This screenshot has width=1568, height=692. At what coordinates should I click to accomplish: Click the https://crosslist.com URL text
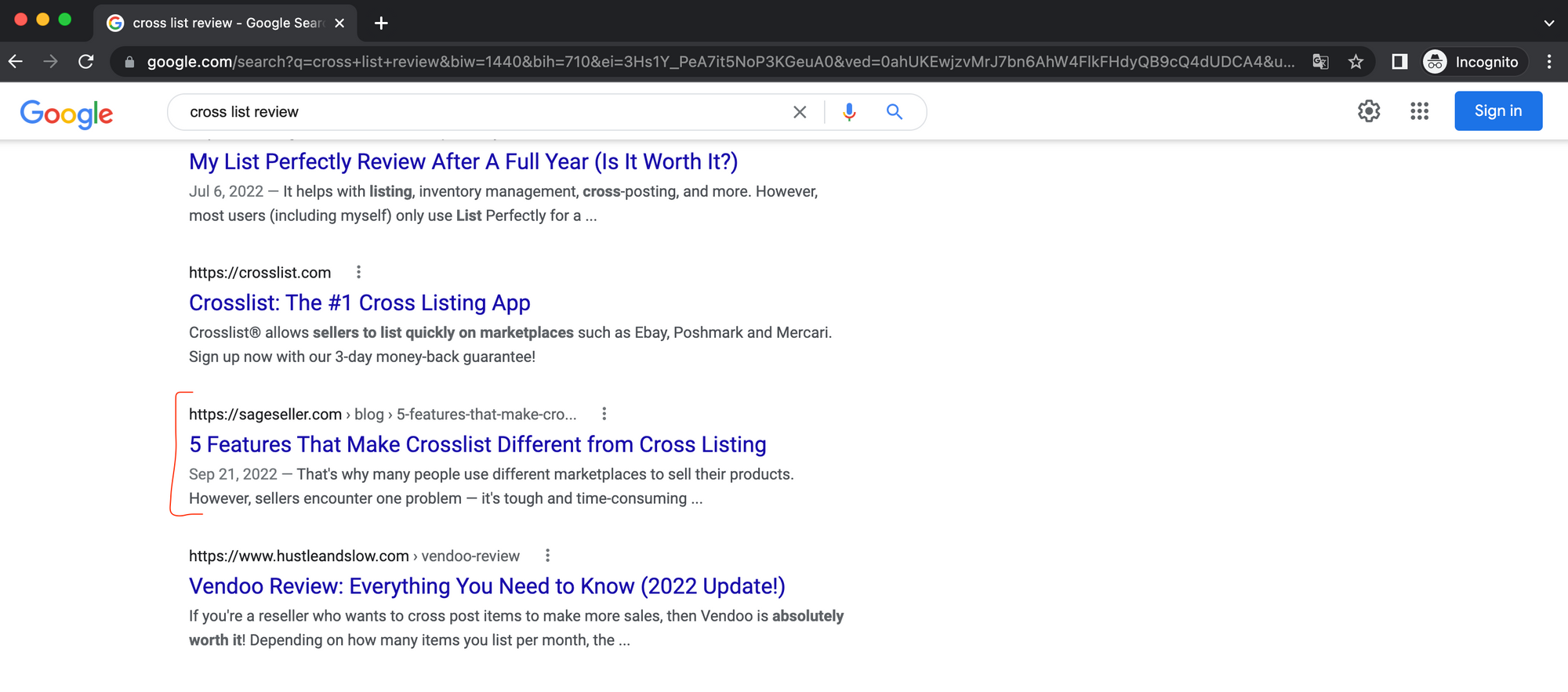pos(260,273)
